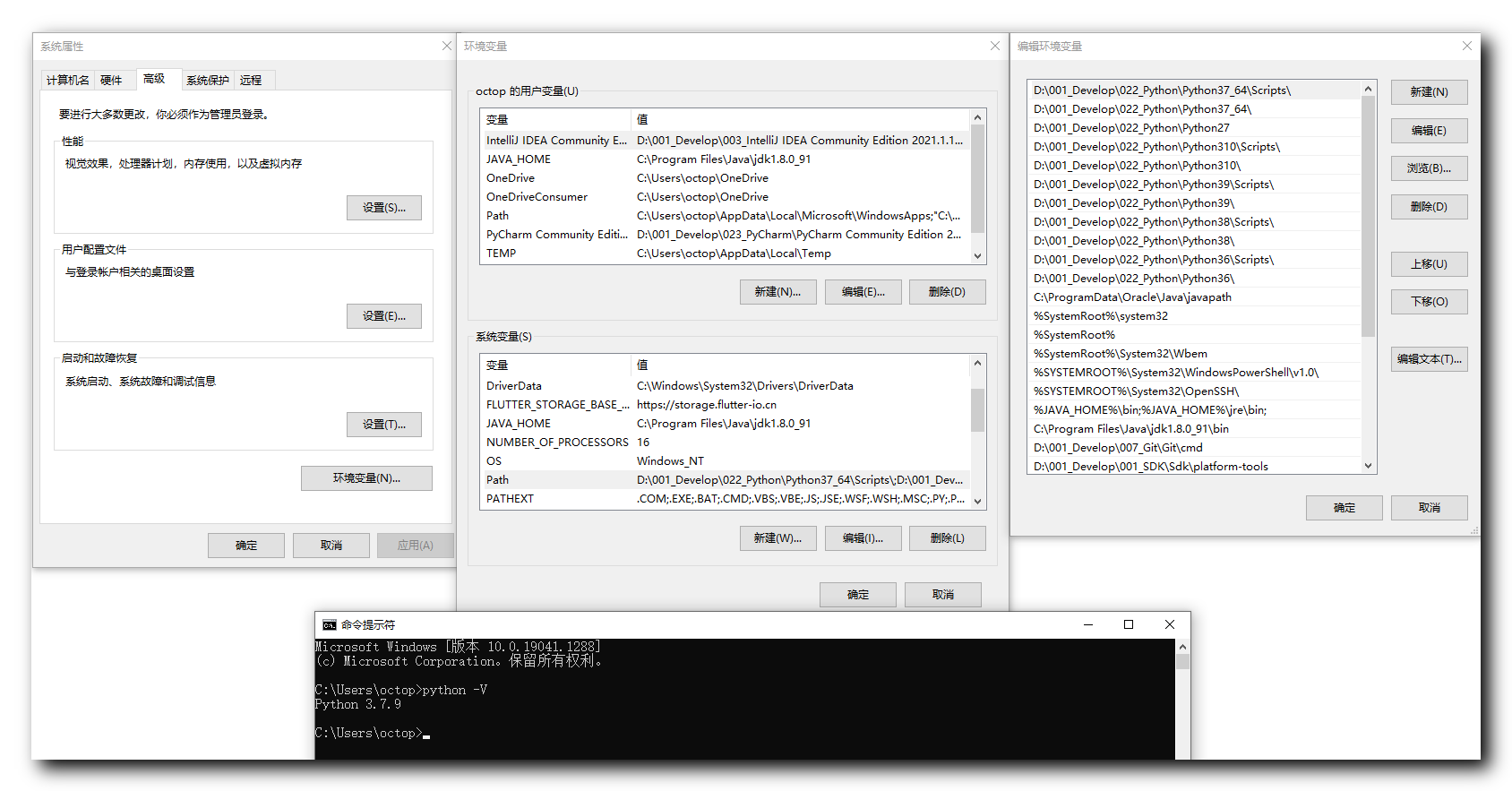Delete system variable with 删除(L)
This screenshot has width=1512, height=791.
948,538
